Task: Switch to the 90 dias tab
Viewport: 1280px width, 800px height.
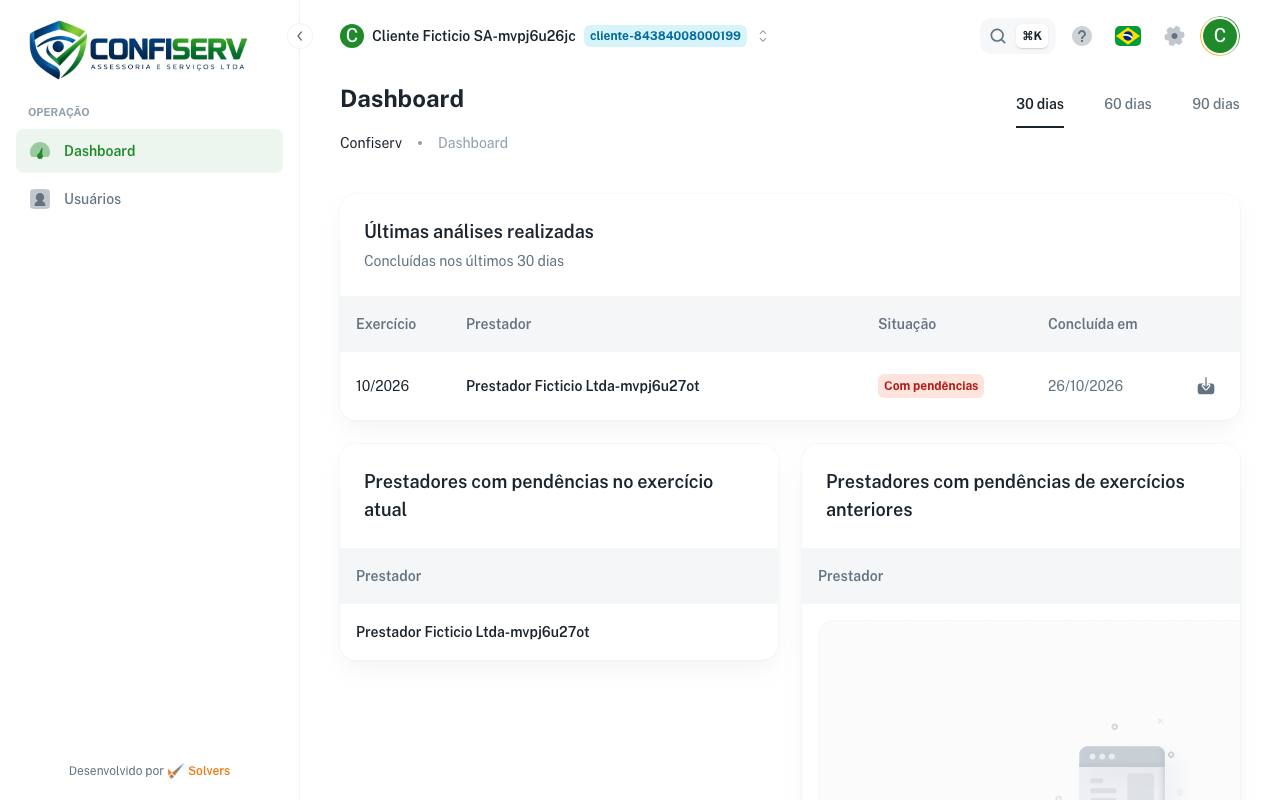Action: pos(1216,104)
